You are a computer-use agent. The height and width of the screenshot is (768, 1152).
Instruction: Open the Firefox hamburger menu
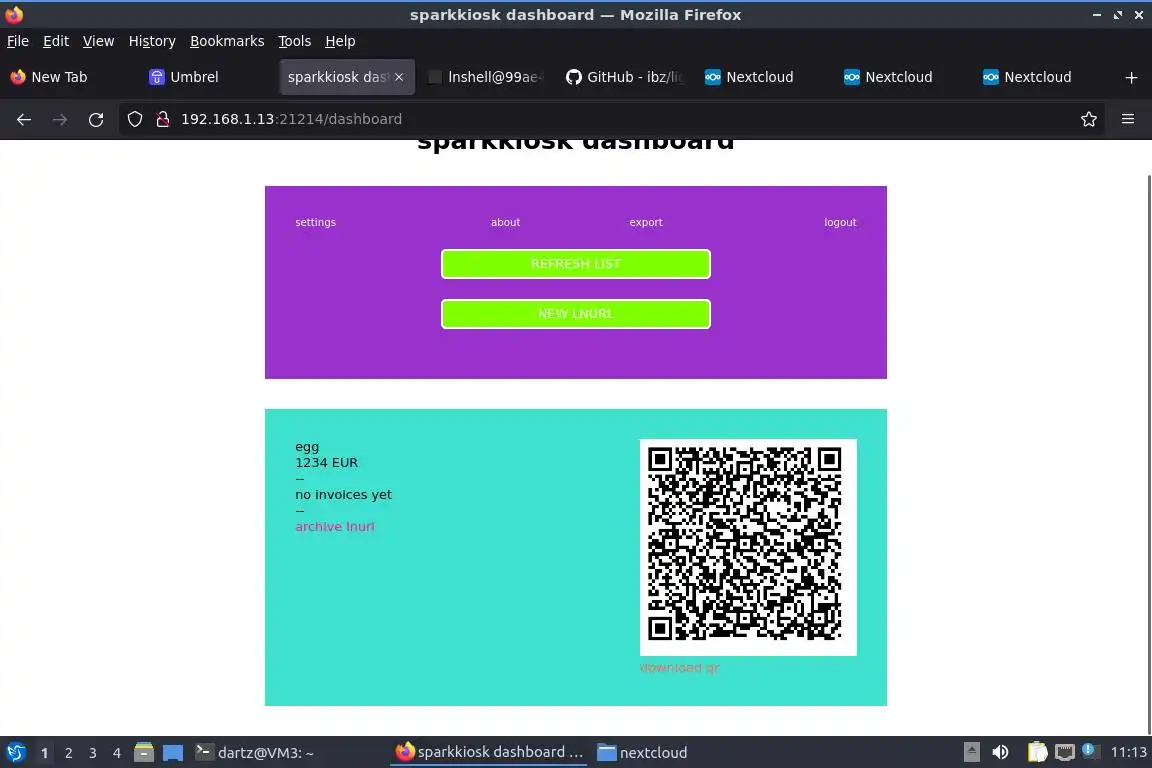(x=1128, y=119)
